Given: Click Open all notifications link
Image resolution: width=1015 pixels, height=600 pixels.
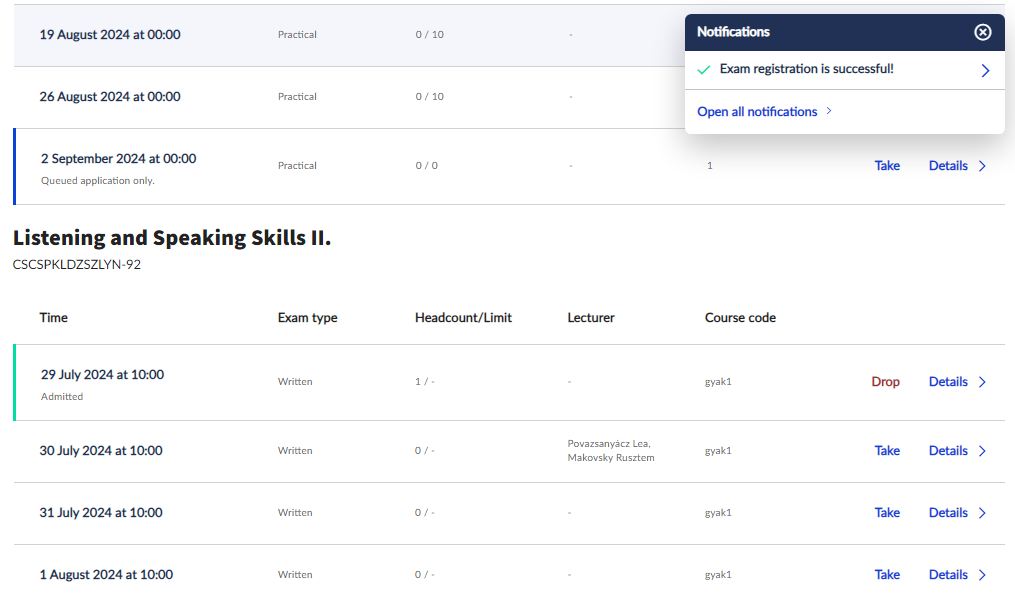Looking at the screenshot, I should click(x=757, y=112).
